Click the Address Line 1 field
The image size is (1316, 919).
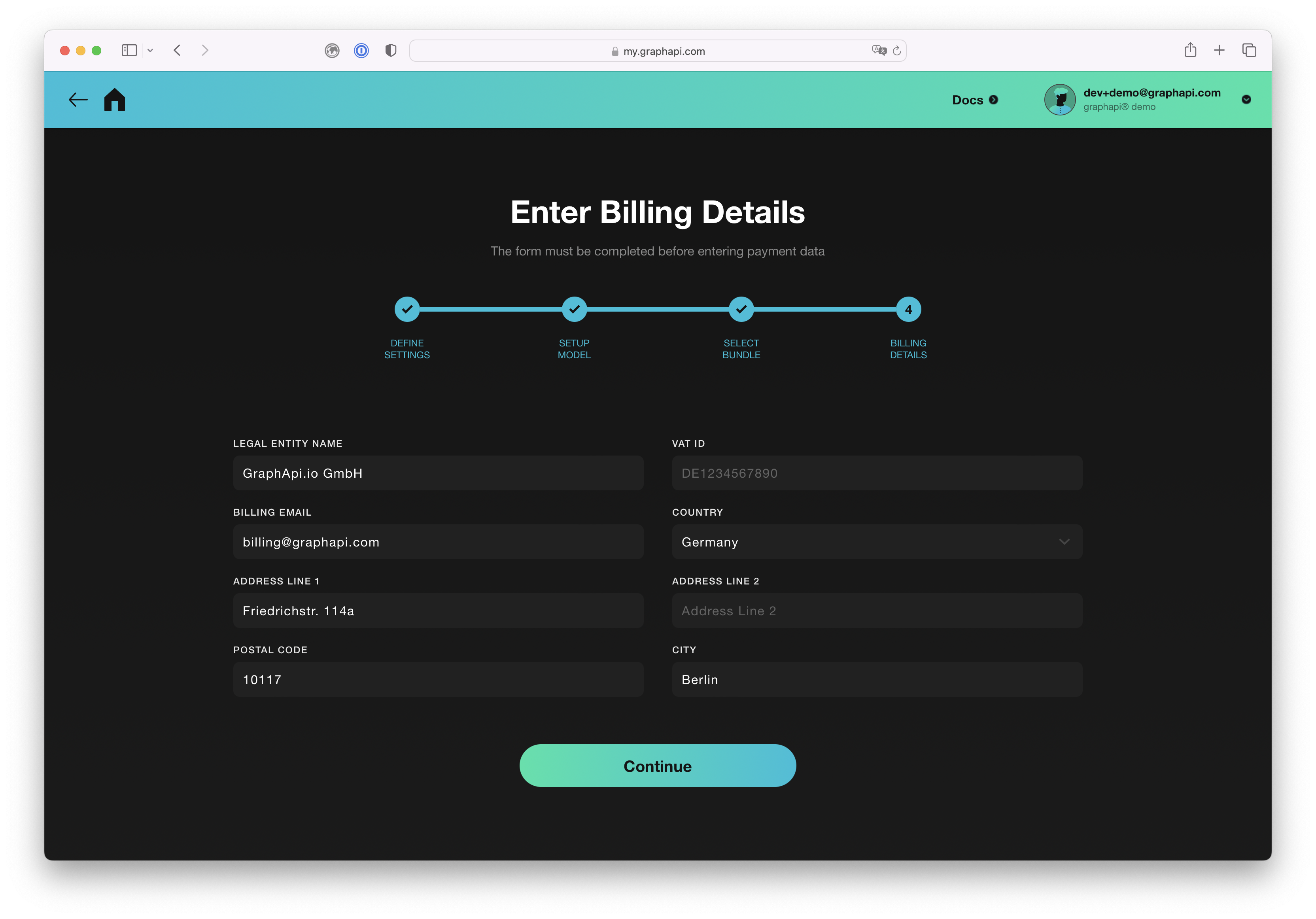439,611
